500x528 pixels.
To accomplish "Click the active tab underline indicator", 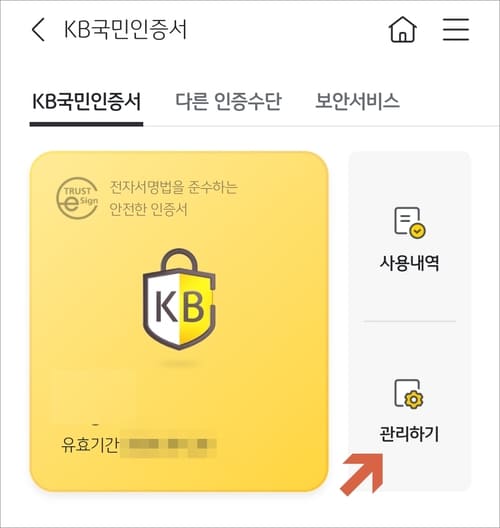I will 87,124.
